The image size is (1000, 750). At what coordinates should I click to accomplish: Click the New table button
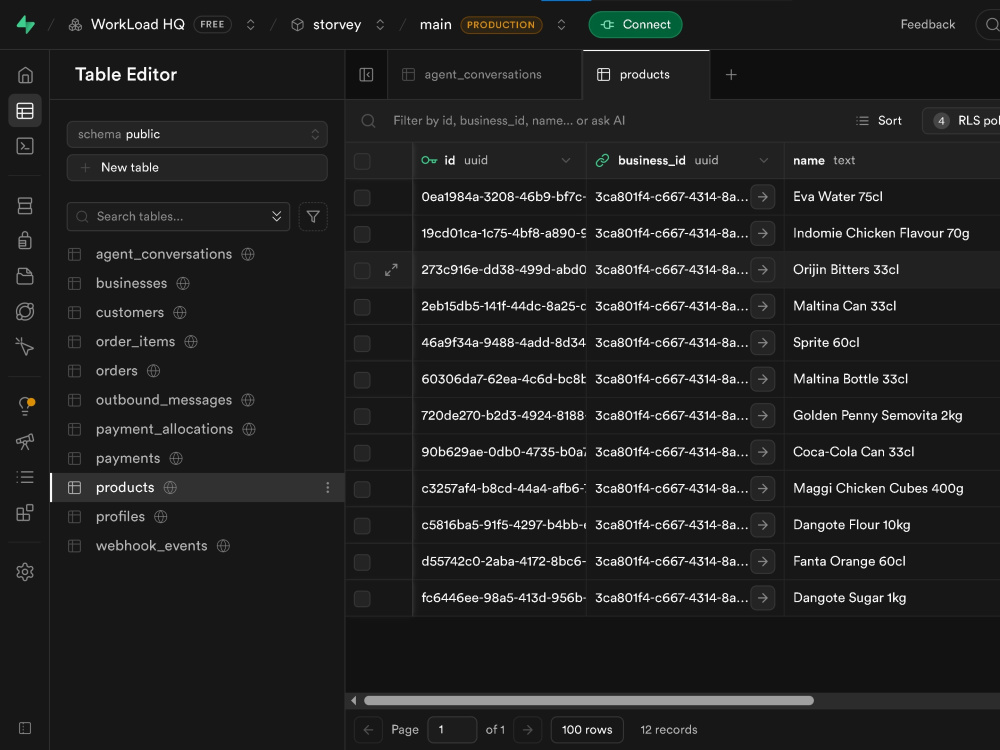pos(197,168)
